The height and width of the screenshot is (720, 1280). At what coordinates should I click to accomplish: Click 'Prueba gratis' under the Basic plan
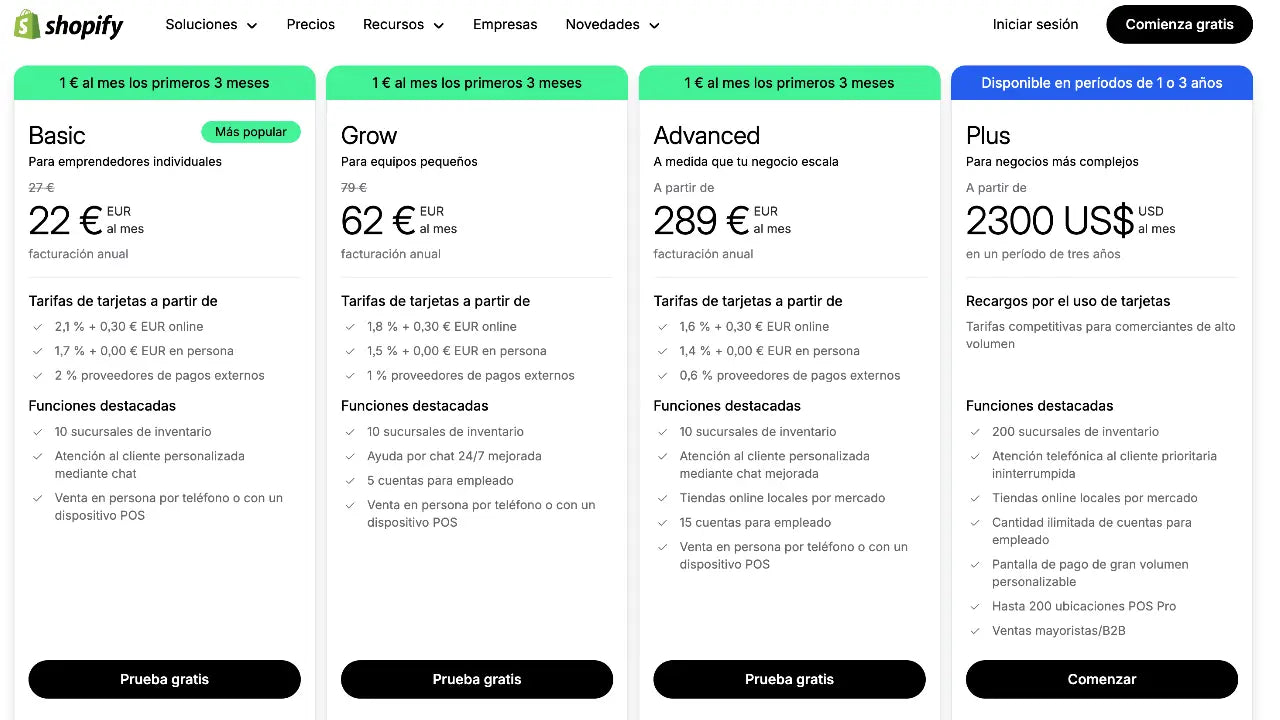pyautogui.click(x=164, y=679)
